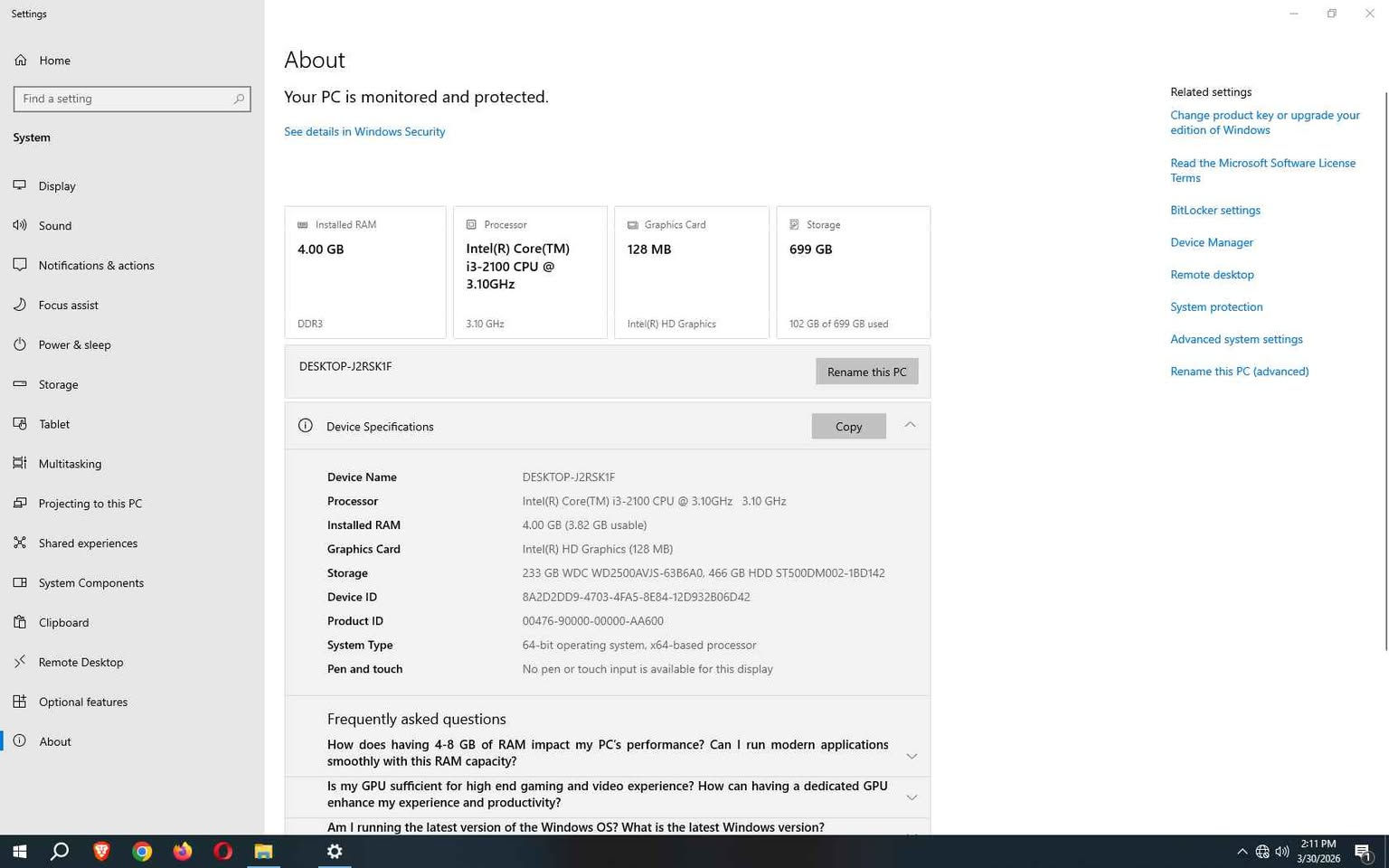The image size is (1389, 868).
Task: Open network globe icon in tray
Action: [1262, 852]
